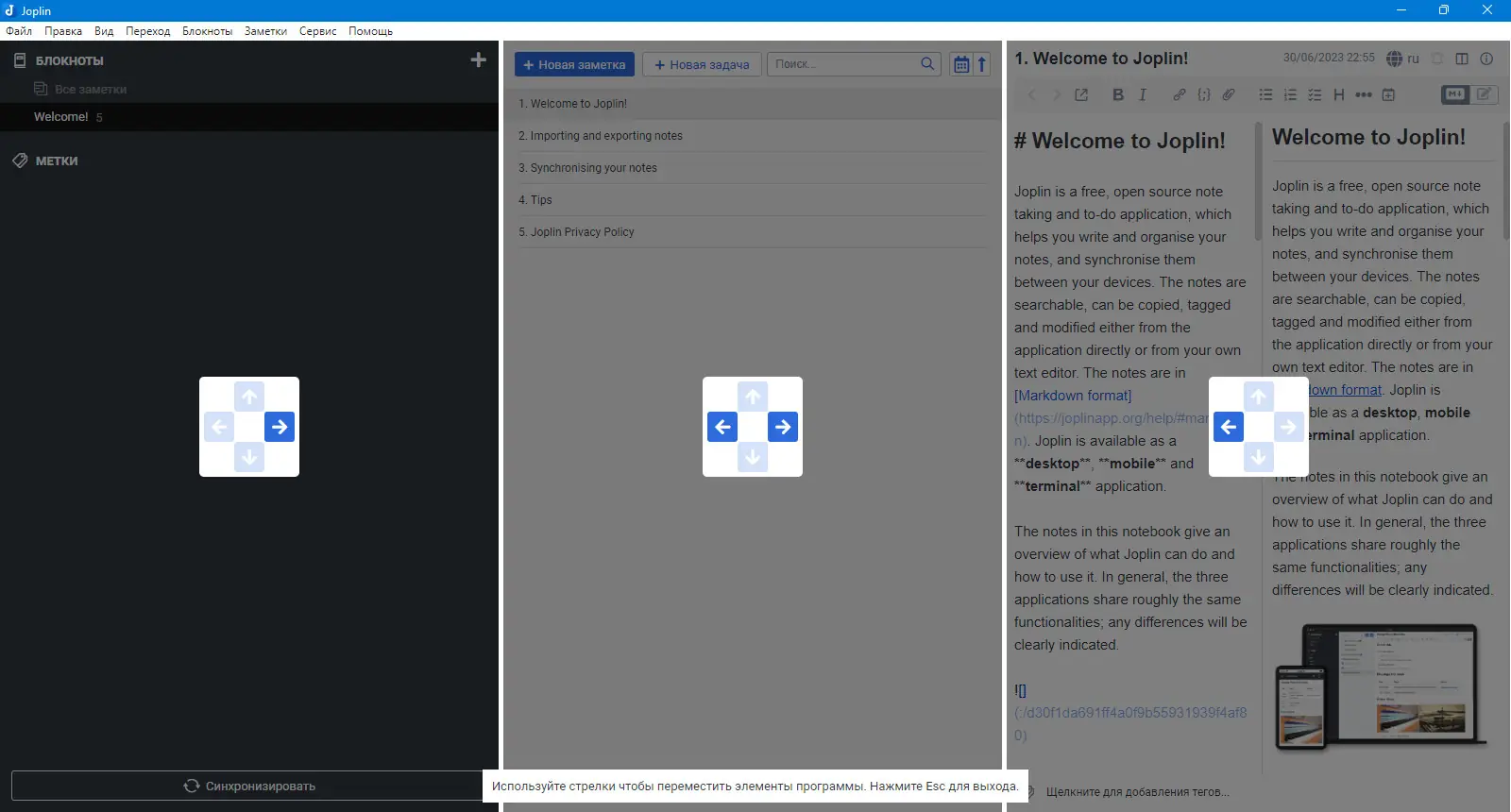
Task: Click the search magnifier icon
Action: [927, 64]
